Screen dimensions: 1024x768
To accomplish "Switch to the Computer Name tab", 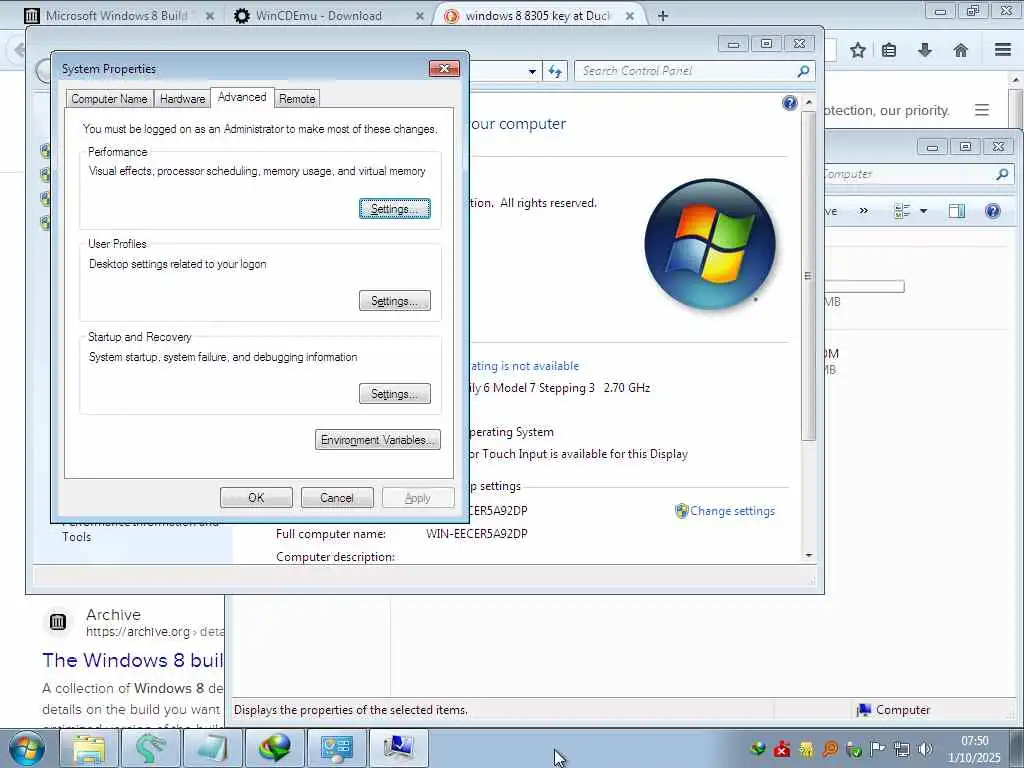I will (109, 99).
